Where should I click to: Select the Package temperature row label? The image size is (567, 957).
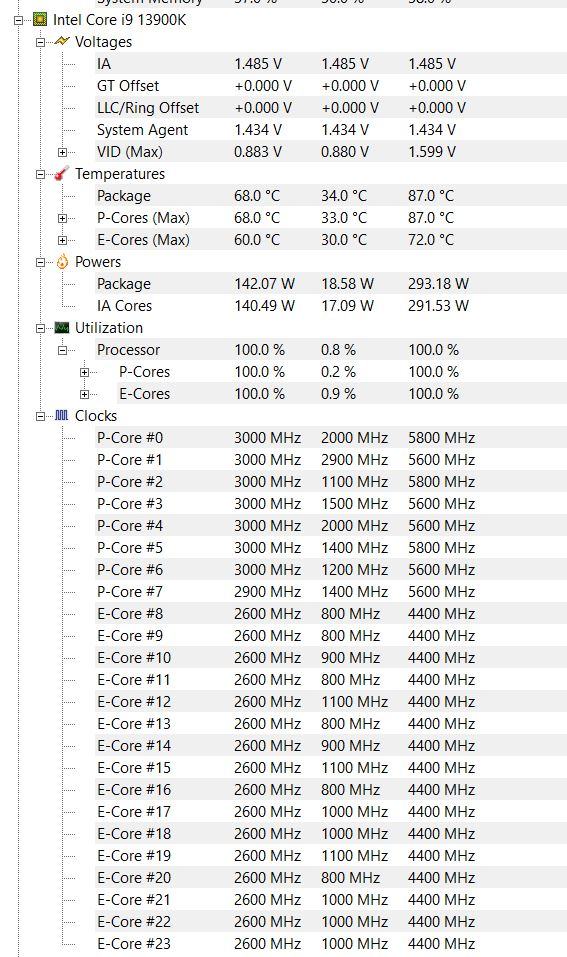(x=124, y=196)
